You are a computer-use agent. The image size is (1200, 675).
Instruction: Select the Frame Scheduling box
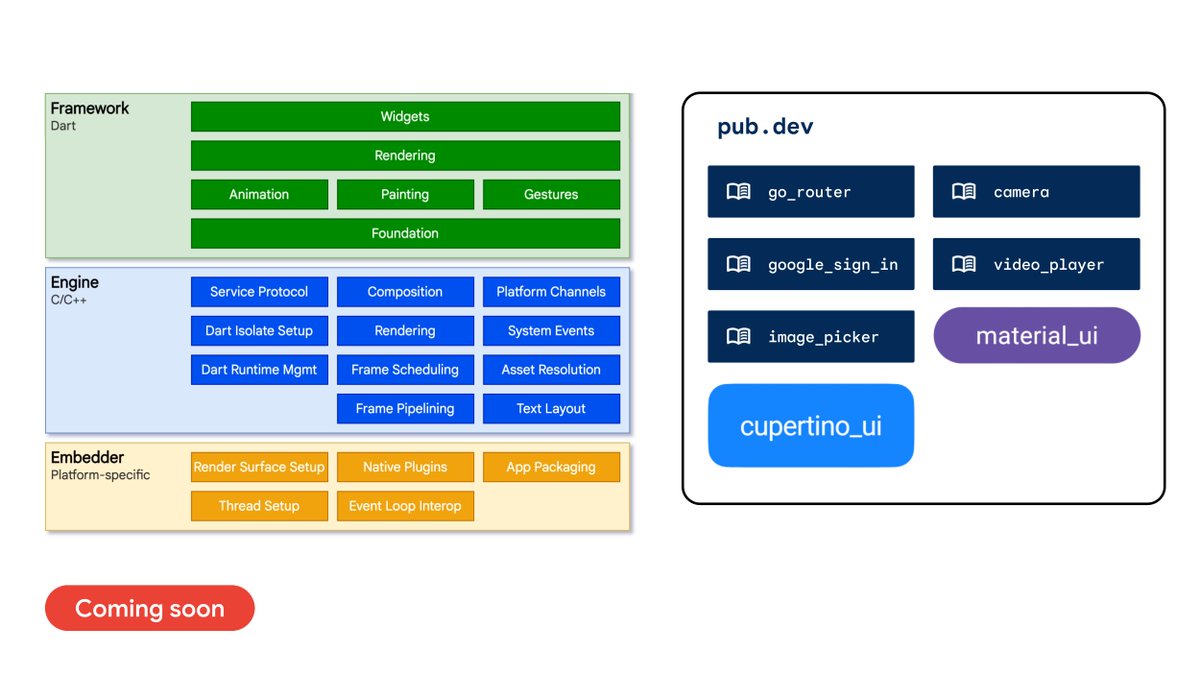coord(405,370)
